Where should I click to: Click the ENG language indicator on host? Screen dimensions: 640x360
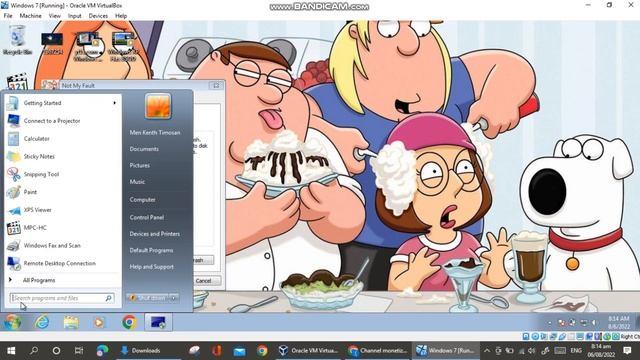[x=576, y=351]
